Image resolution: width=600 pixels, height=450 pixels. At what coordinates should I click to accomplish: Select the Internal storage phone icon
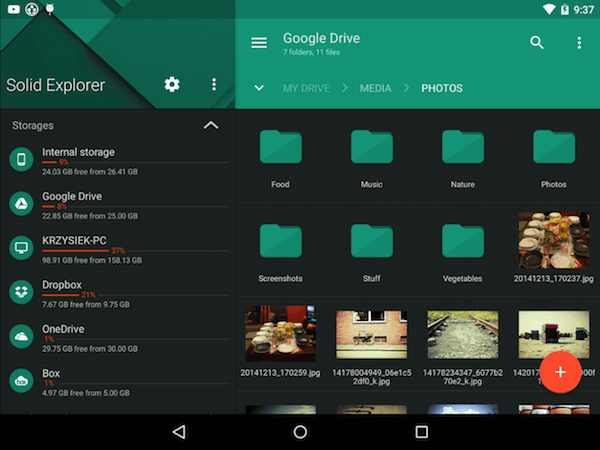tap(21, 159)
